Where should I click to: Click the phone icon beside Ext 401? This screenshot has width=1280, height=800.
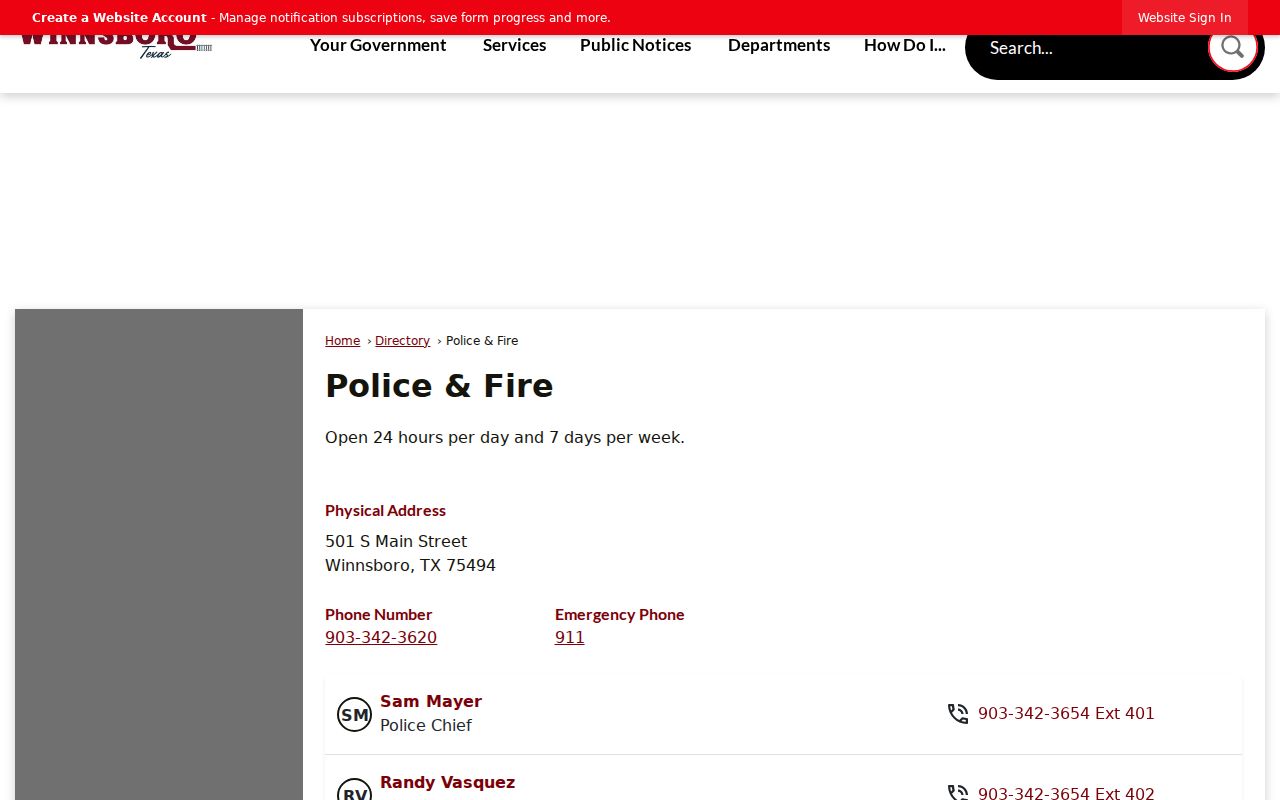[958, 714]
